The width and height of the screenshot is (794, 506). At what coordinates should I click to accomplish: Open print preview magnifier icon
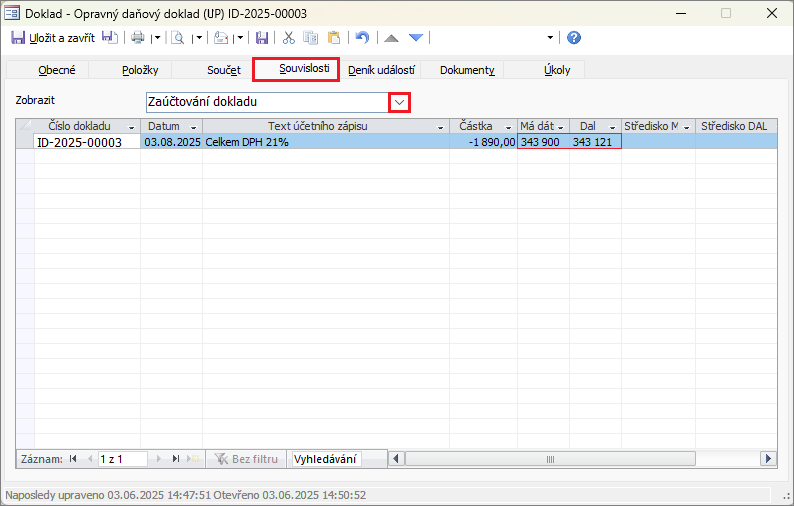click(178, 37)
